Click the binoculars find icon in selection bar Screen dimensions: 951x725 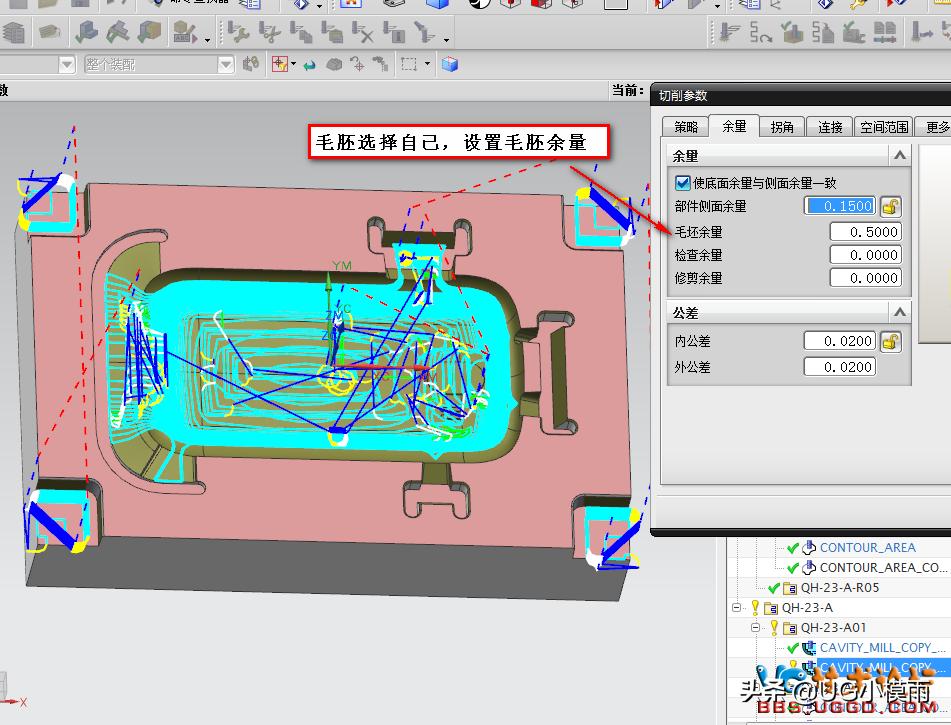(x=251, y=65)
